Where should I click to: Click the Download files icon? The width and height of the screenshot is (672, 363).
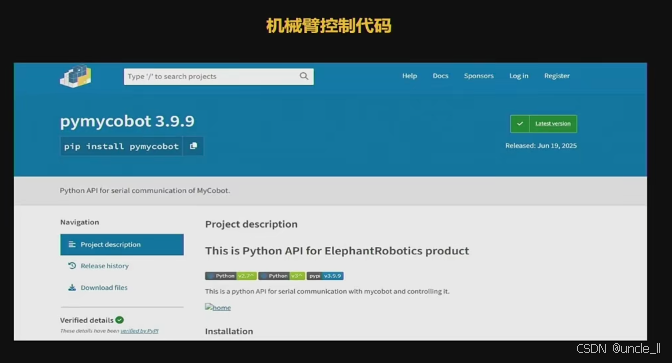[72, 288]
